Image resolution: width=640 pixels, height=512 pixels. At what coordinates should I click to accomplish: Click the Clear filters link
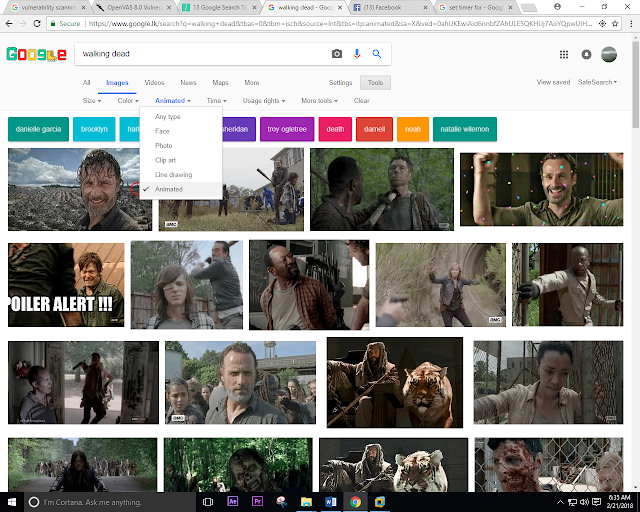tap(362, 100)
